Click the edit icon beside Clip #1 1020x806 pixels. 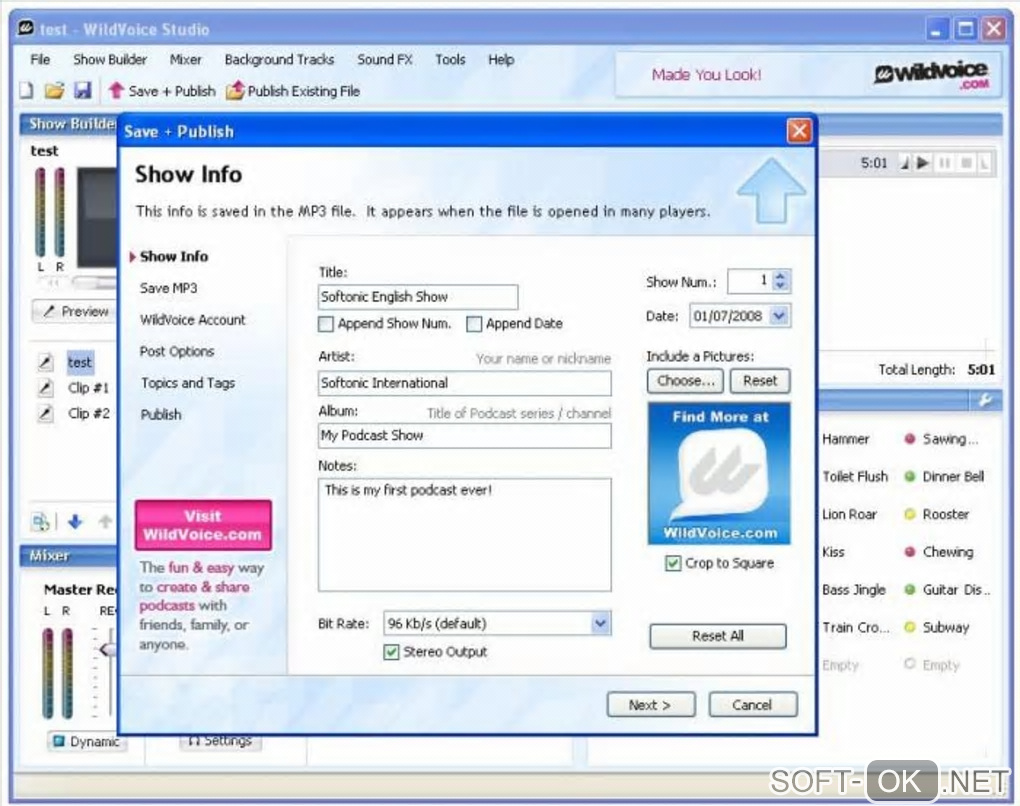45,388
